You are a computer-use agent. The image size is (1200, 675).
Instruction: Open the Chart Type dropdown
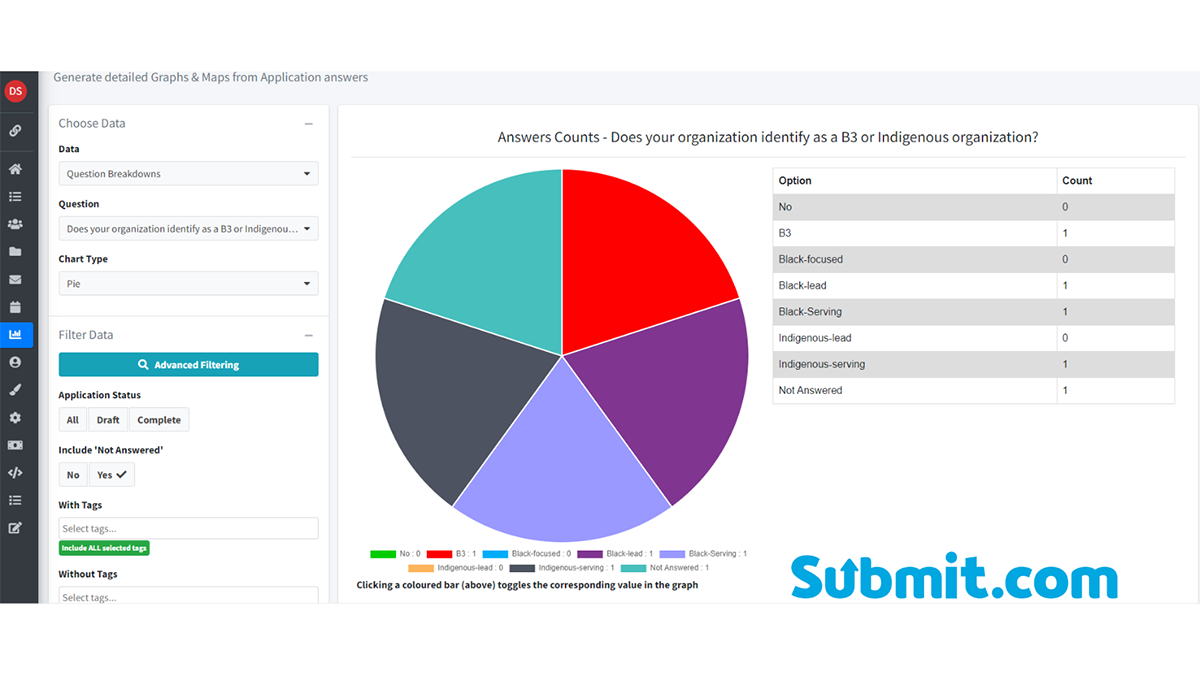(x=188, y=283)
